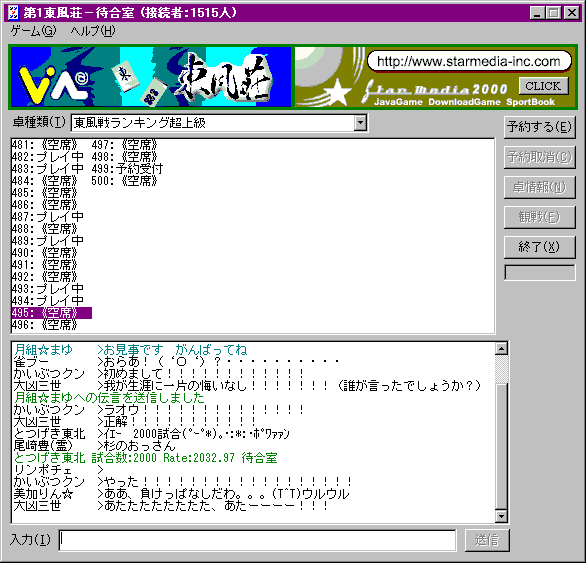Select highlighted table 495 空席
This screenshot has width=586, height=563.
tap(52, 313)
